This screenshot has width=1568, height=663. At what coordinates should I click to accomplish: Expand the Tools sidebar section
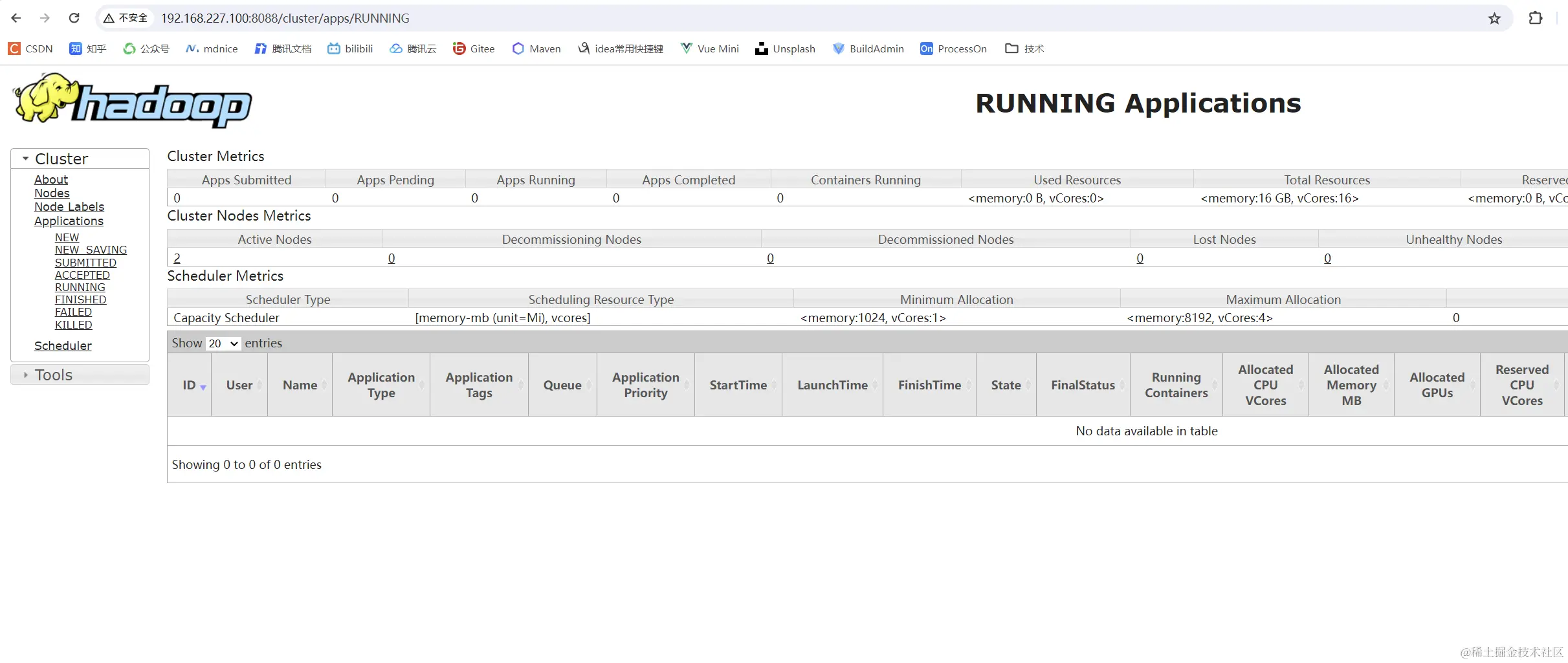pos(80,375)
